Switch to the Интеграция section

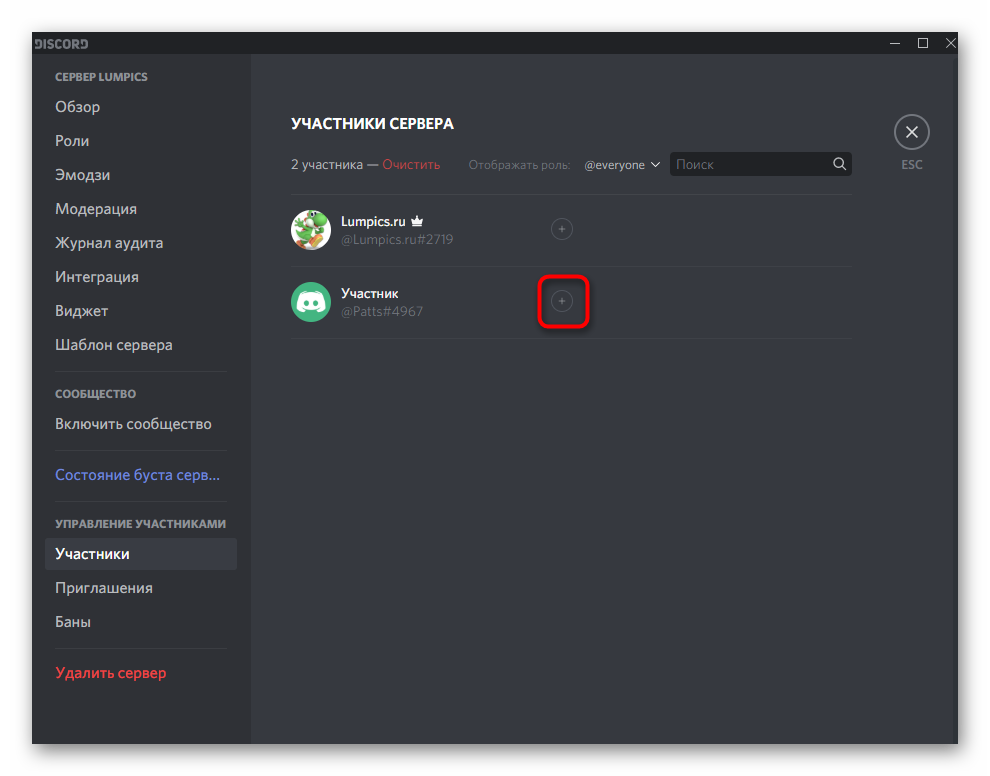tap(97, 277)
